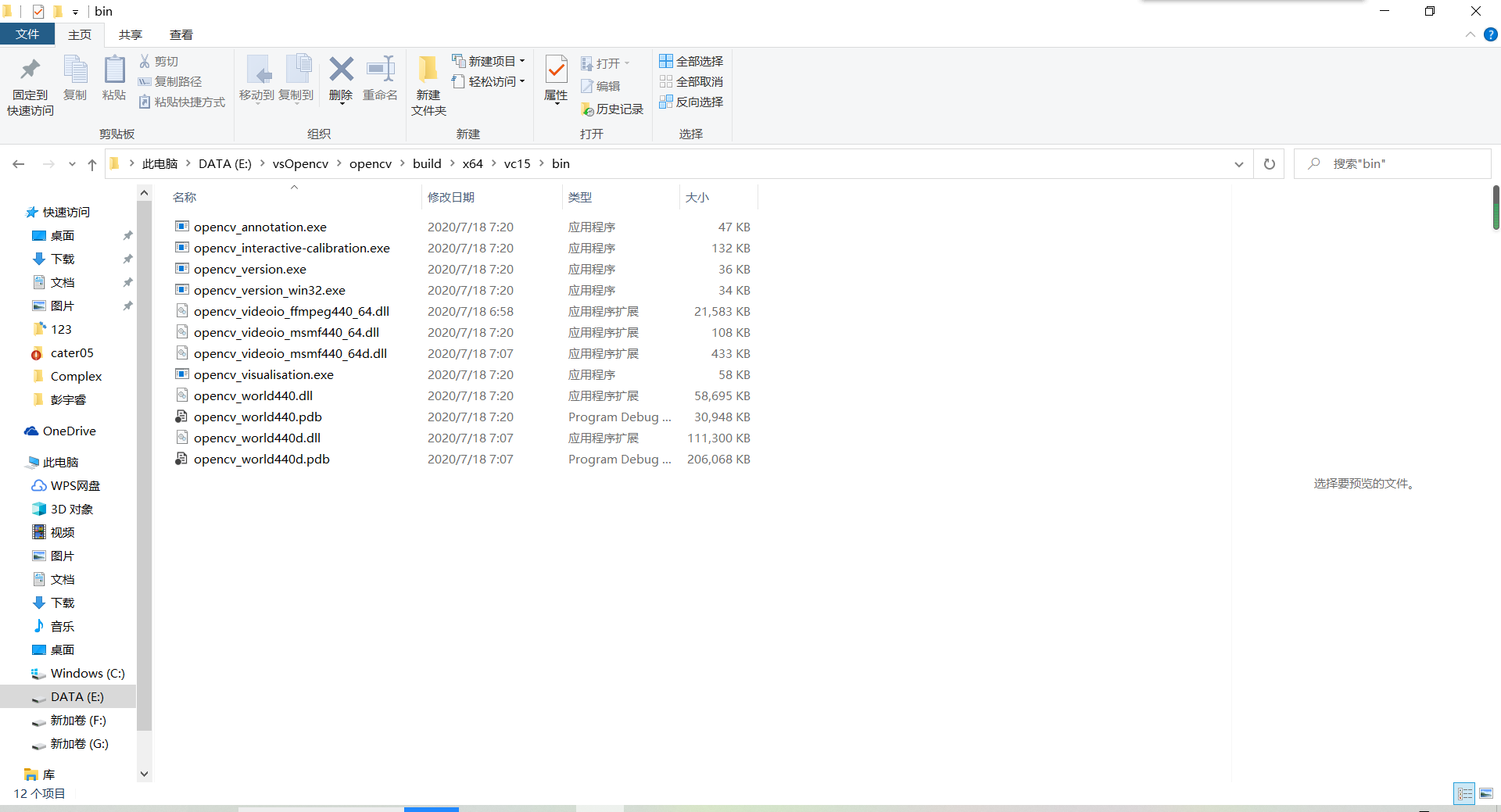Open OneDrive in the navigation pane

point(60,431)
